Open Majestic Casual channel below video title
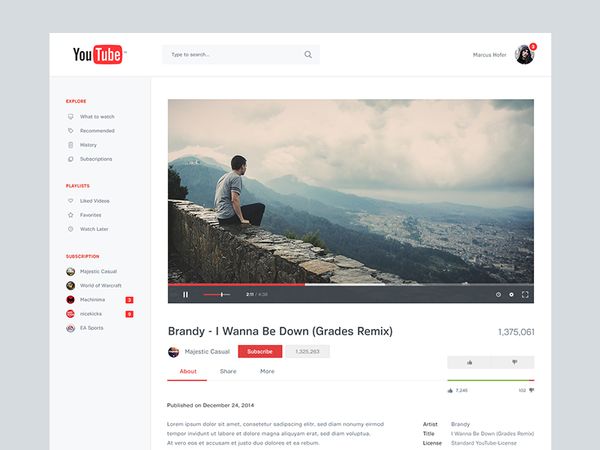The width and height of the screenshot is (600, 450). point(207,352)
